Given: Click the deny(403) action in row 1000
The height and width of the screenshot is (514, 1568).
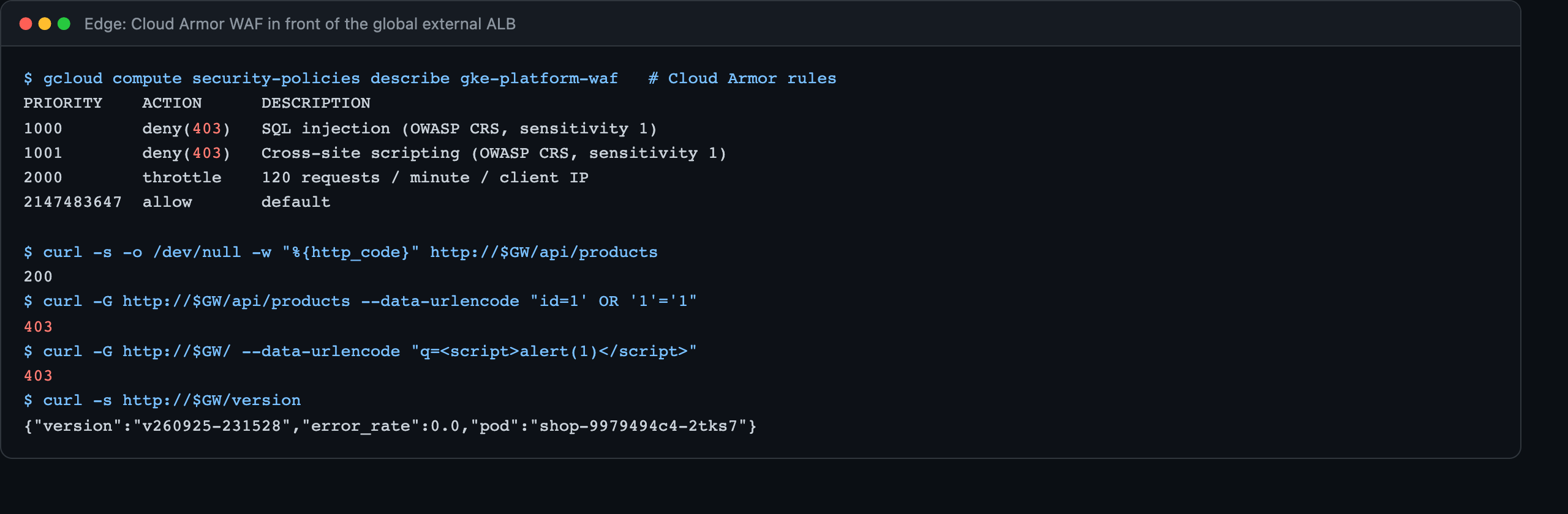Looking at the screenshot, I should (x=187, y=128).
